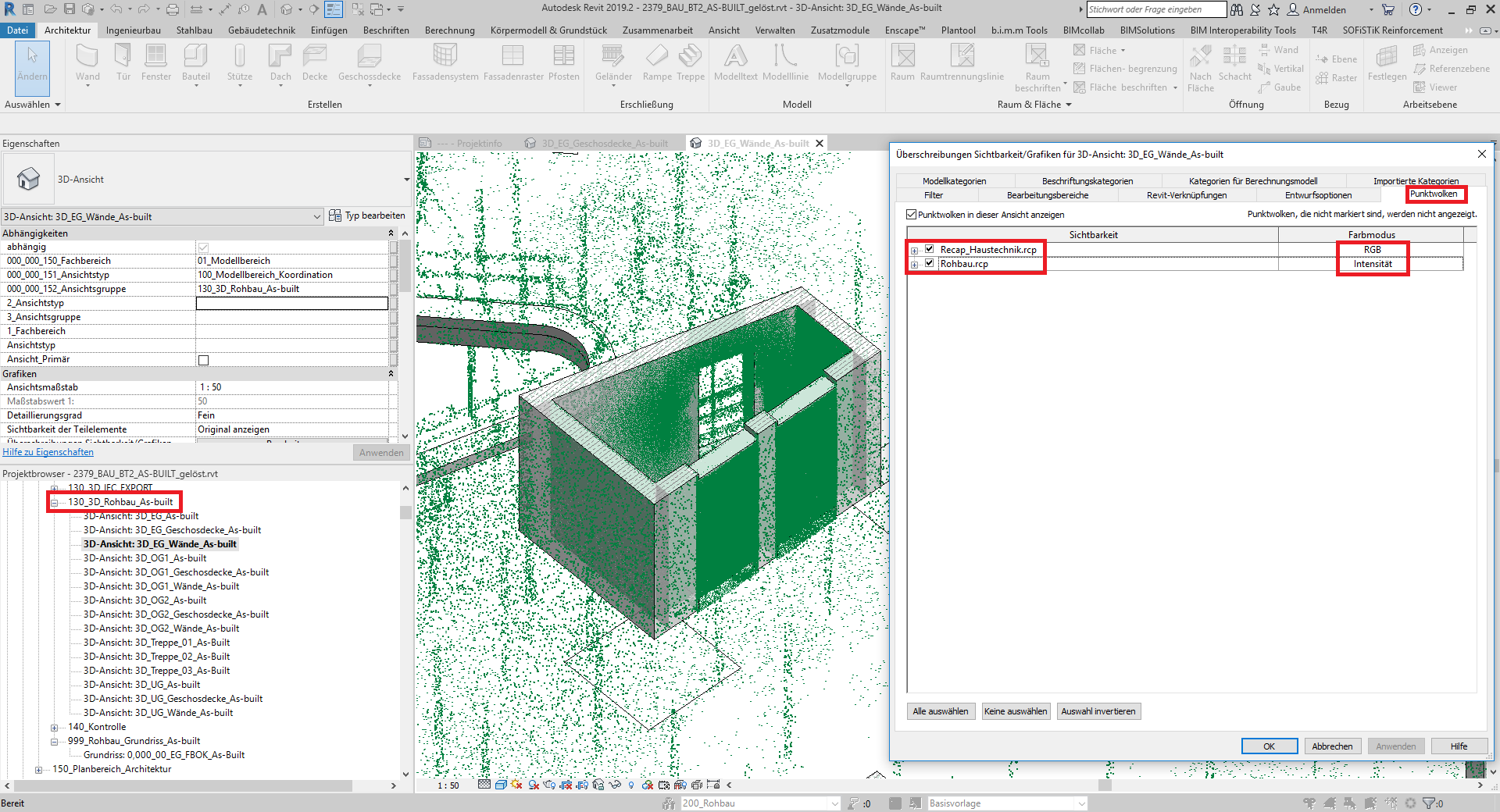Toggle the Rohbau.rcp visibility checkbox
The width and height of the screenshot is (1500, 812).
930,263
